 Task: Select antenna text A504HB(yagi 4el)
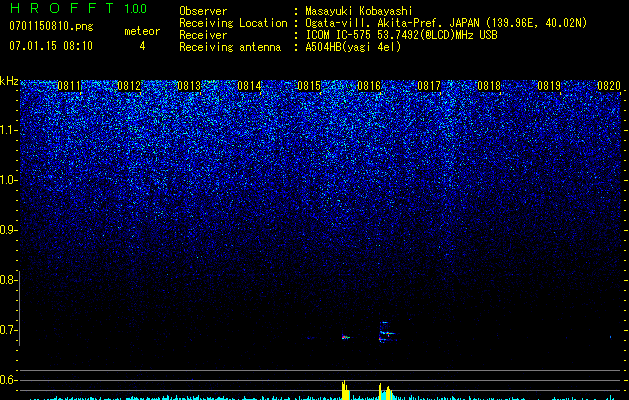tap(353, 47)
